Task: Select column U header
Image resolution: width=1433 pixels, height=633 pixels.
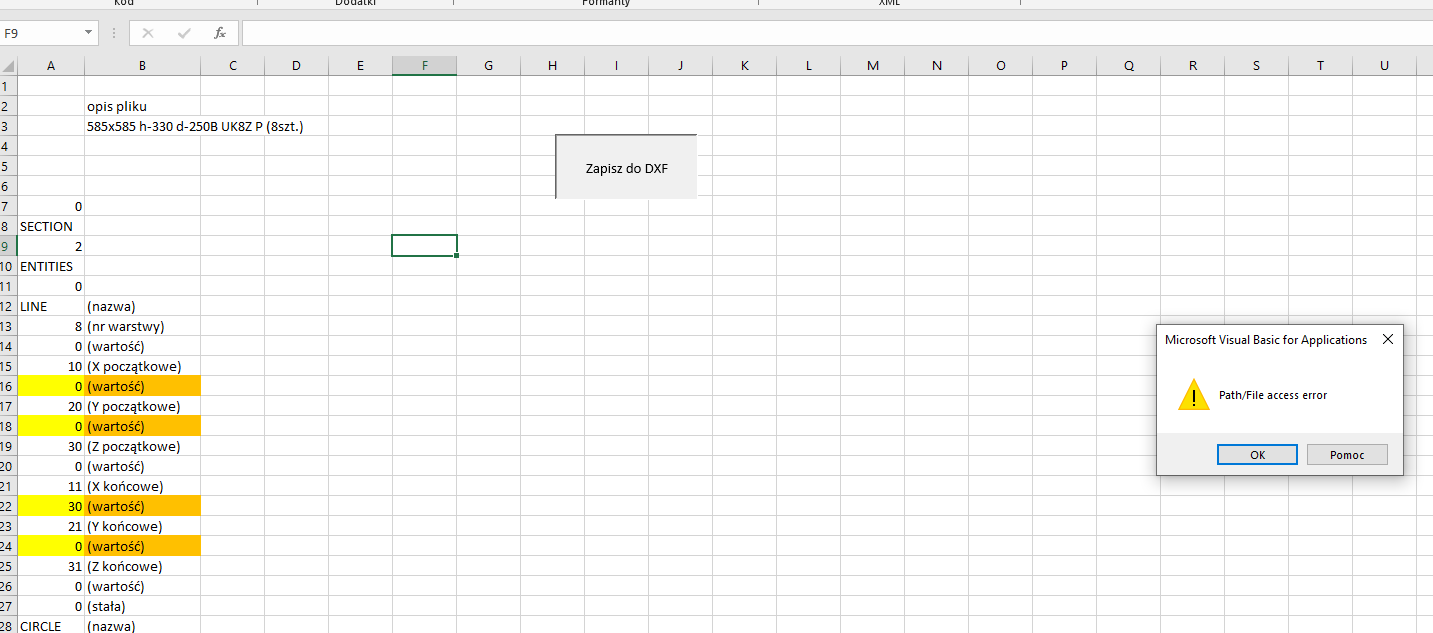Action: point(1385,66)
